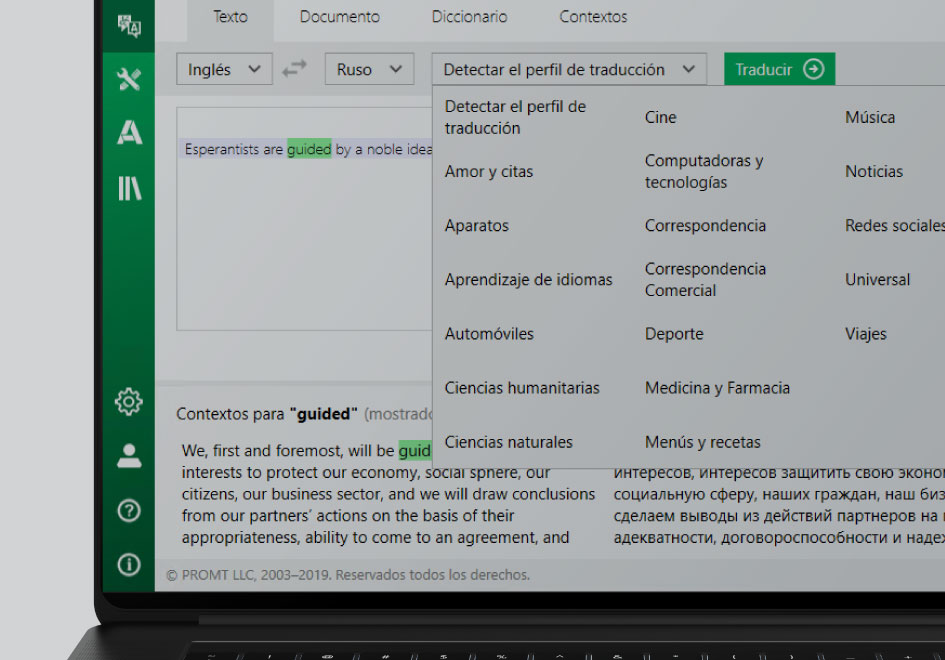Switch to the Contextos tab
The height and width of the screenshot is (660, 945).
[x=593, y=17]
